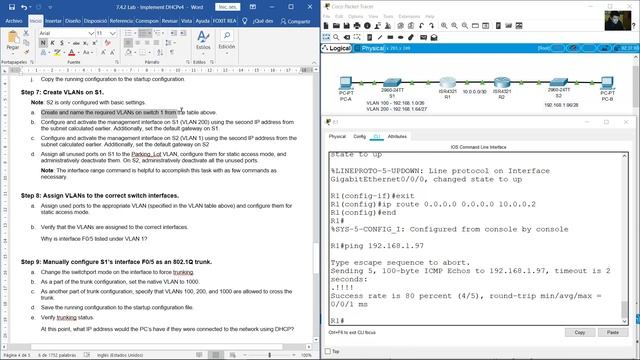The image size is (640, 360).
Task: Clear all formatting in the Fuente group
Action: (108, 43)
